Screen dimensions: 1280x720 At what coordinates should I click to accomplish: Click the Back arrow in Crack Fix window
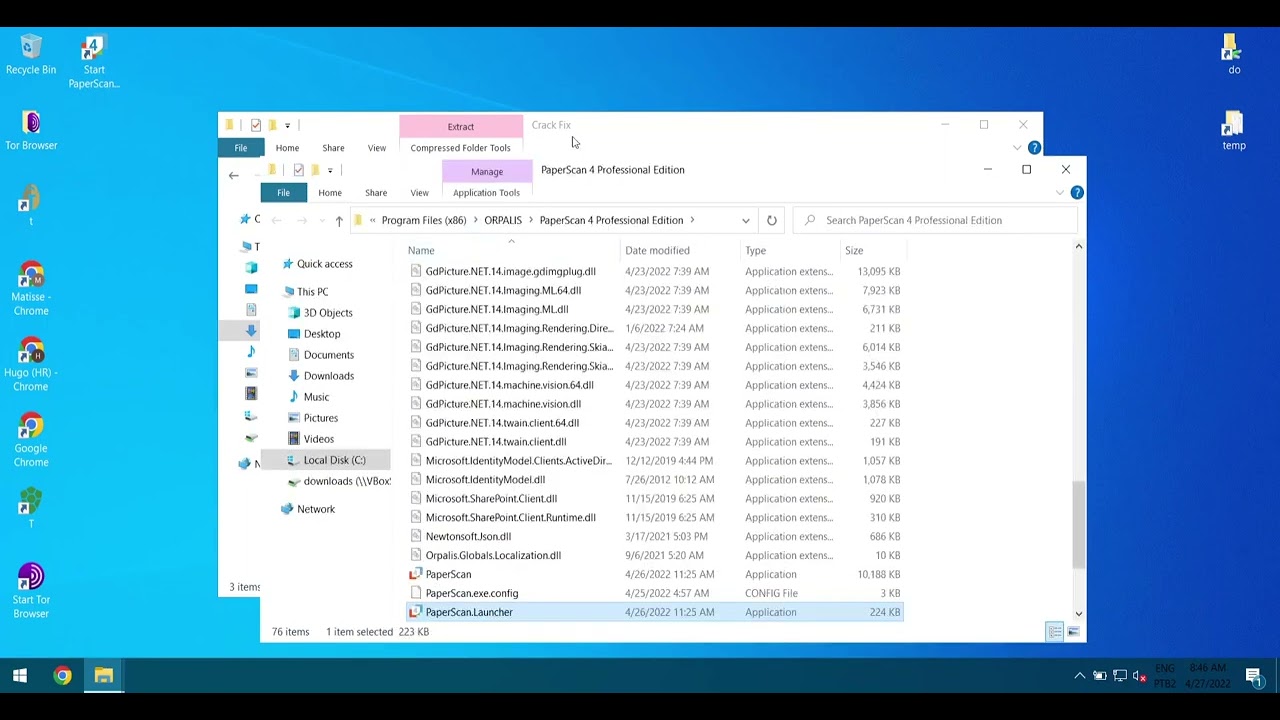point(233,175)
